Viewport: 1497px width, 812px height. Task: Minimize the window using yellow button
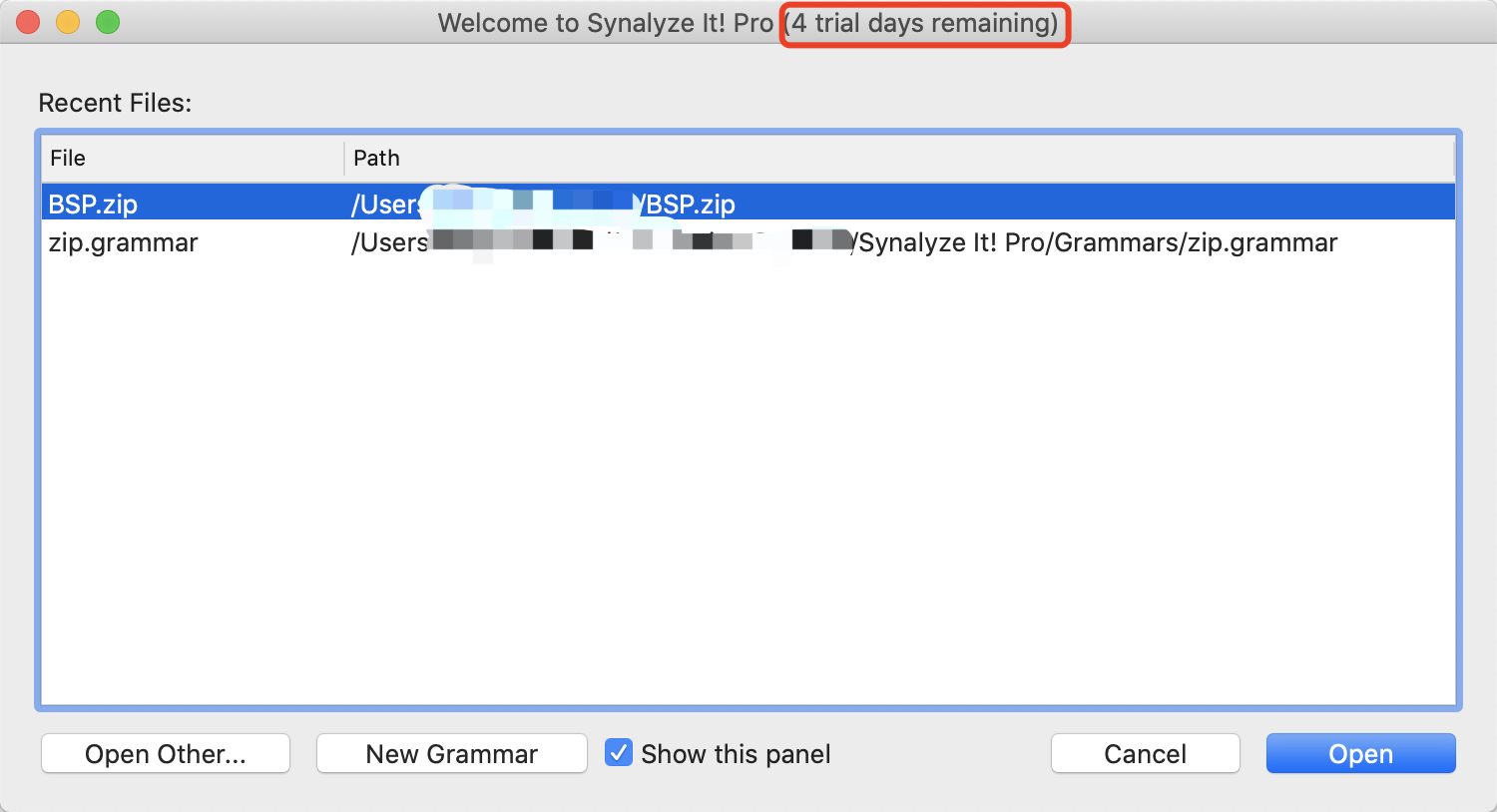point(68,22)
